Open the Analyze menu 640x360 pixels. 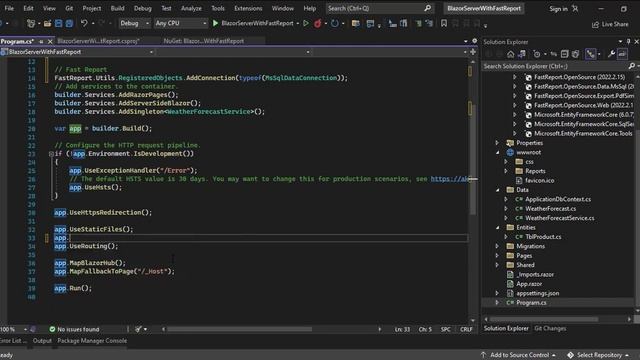tap(191, 8)
